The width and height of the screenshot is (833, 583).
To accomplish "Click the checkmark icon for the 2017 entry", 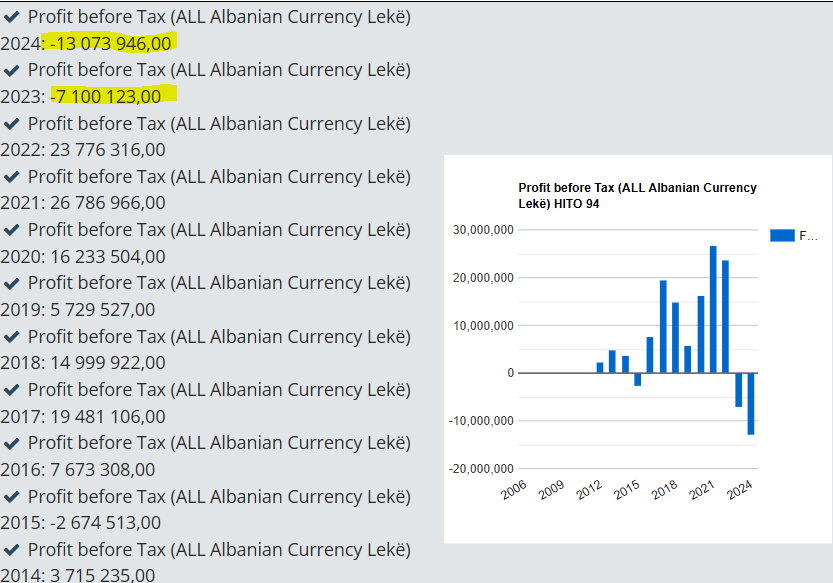I will (12, 390).
